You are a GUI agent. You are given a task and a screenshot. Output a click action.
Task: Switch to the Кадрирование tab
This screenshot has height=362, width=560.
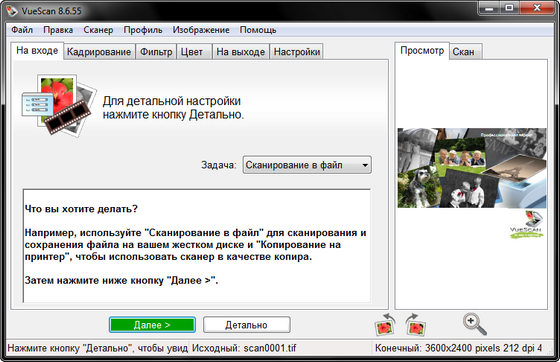pyautogui.click(x=99, y=52)
